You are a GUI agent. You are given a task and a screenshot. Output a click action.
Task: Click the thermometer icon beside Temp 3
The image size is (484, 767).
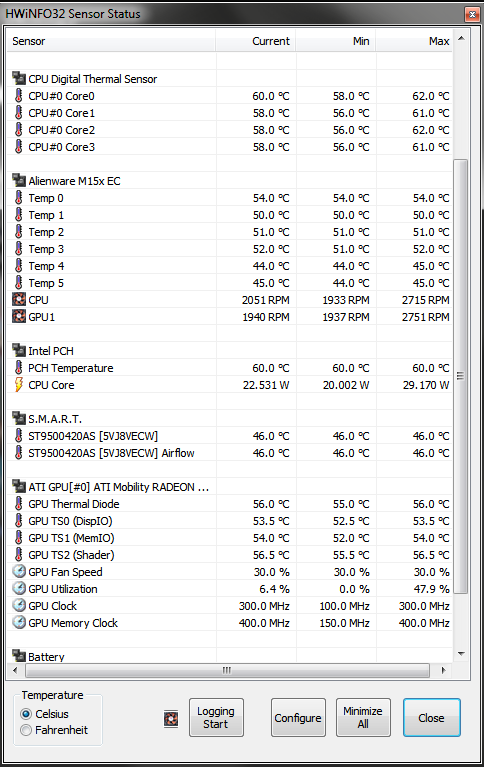pyautogui.click(x=19, y=248)
